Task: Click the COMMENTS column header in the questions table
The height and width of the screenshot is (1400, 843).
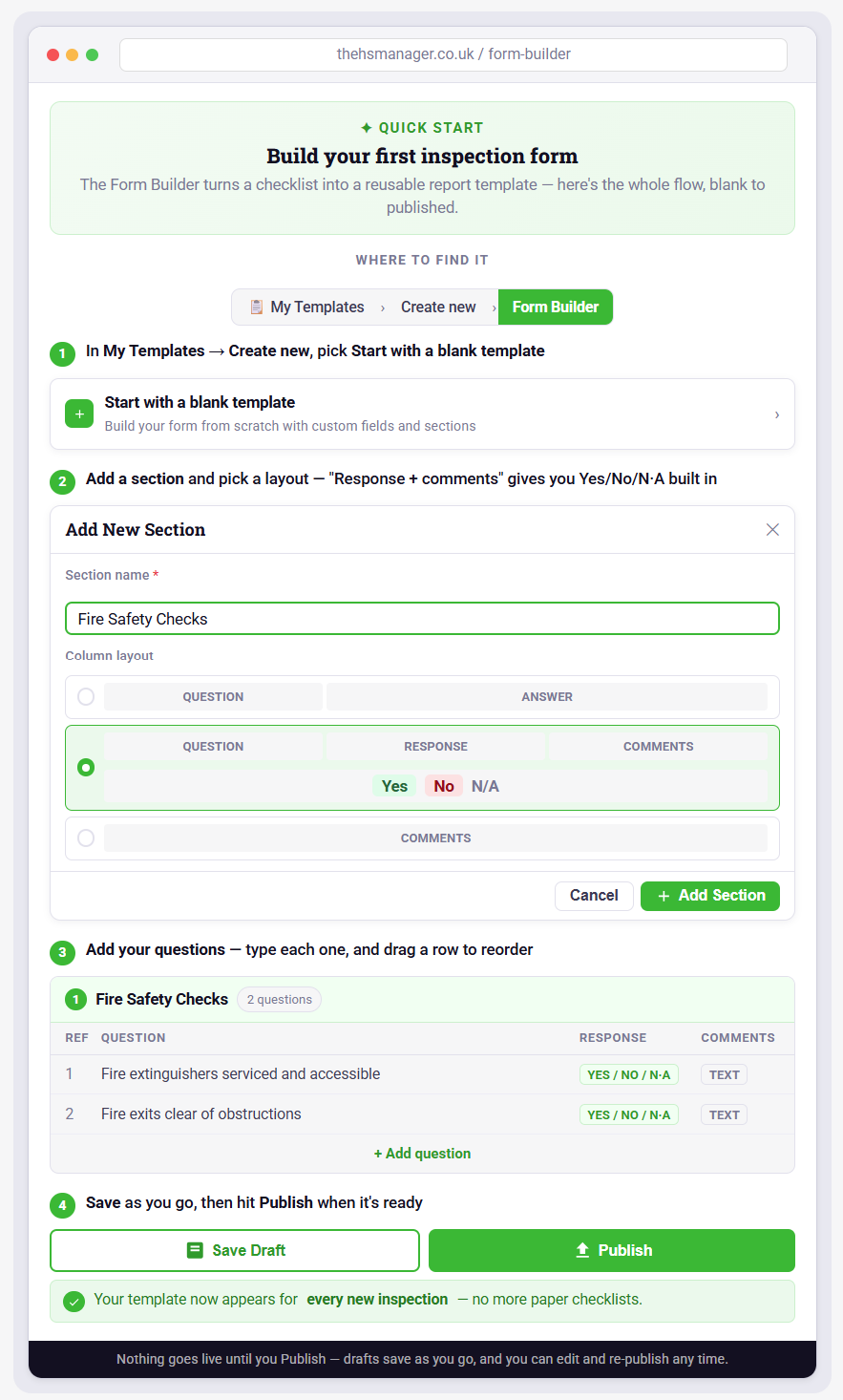Action: [738, 1038]
